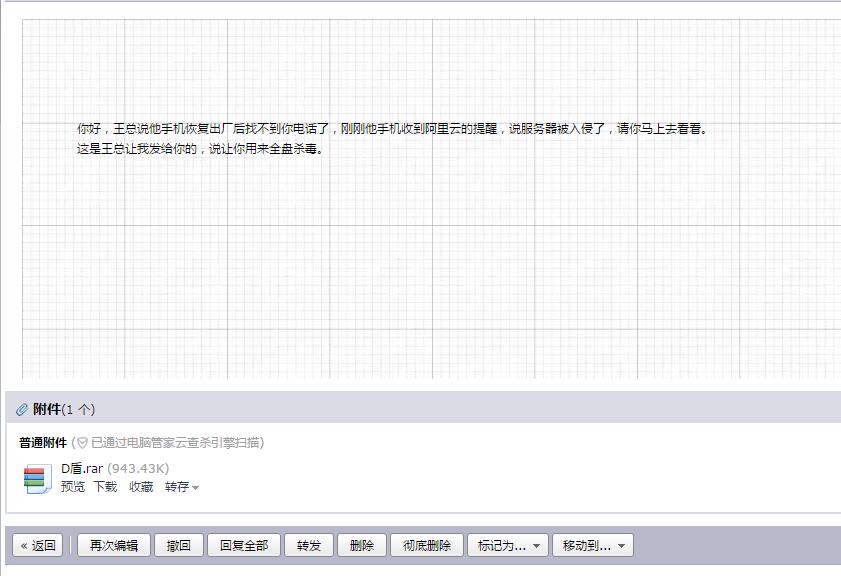Click the D盾.rar archive file icon
The height and width of the screenshot is (576, 841).
pyautogui.click(x=38, y=479)
